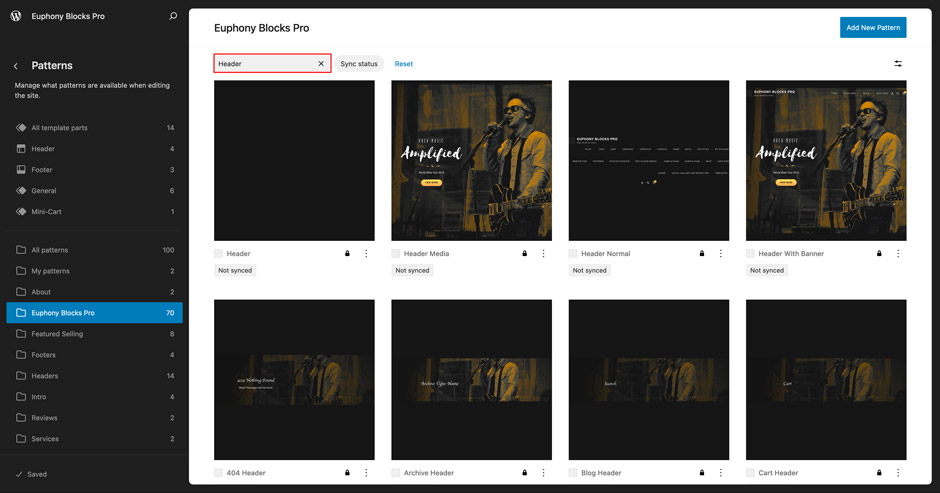
Task: Click the Add New Pattern button
Action: (872, 27)
